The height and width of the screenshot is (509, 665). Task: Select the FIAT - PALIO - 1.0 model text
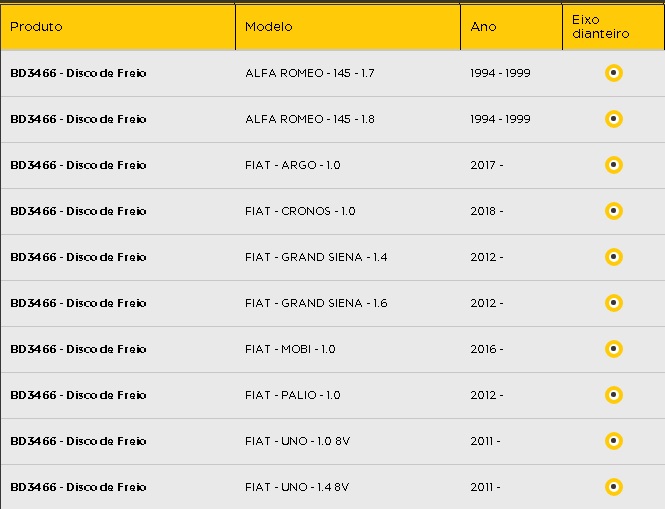click(293, 395)
